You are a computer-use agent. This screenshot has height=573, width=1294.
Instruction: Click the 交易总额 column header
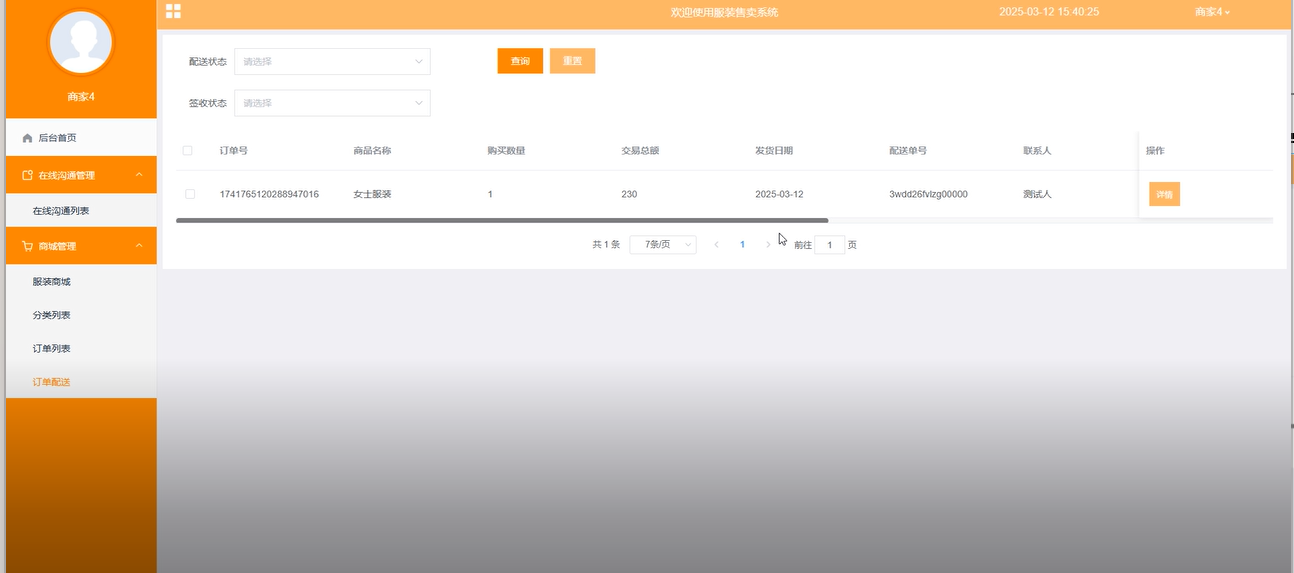(640, 151)
